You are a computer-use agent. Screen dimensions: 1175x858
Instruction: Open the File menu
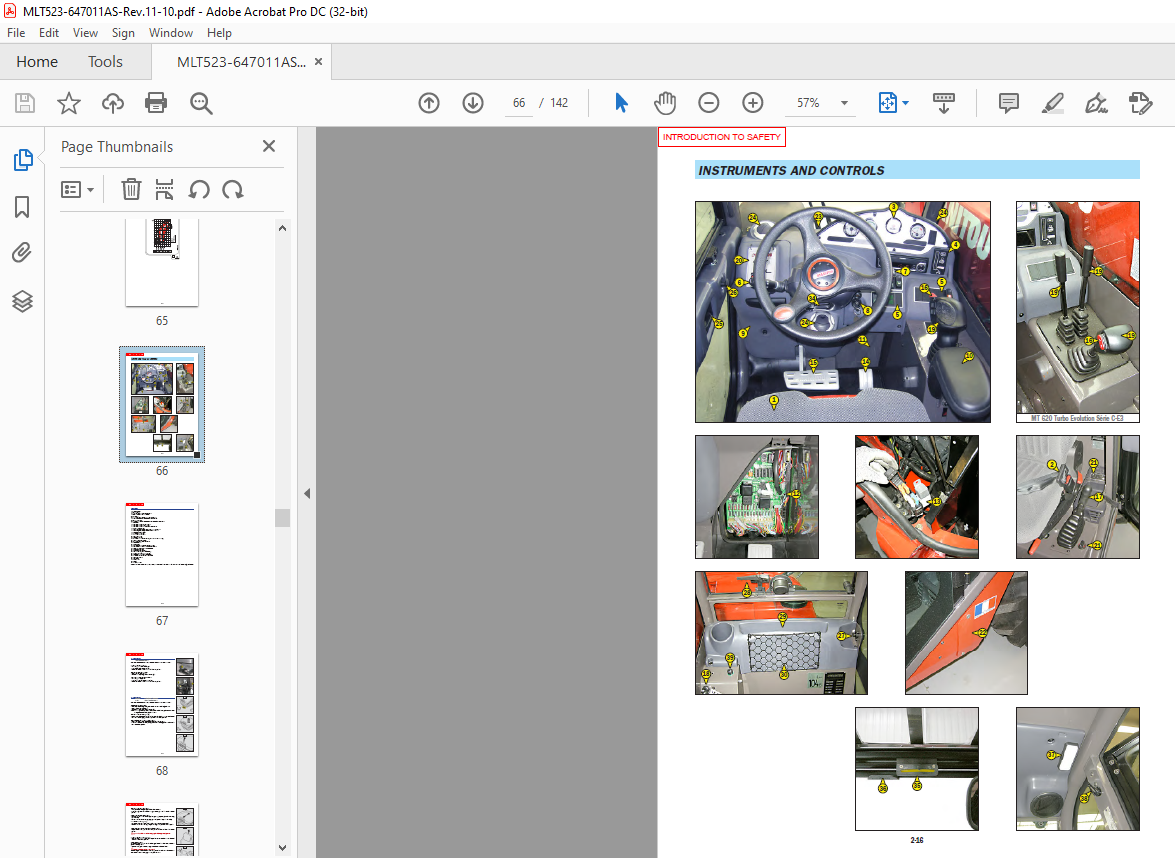pyautogui.click(x=16, y=33)
